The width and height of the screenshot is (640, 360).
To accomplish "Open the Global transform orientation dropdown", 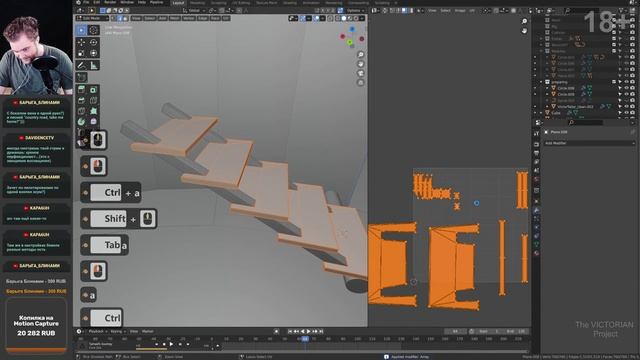I will click(194, 11).
